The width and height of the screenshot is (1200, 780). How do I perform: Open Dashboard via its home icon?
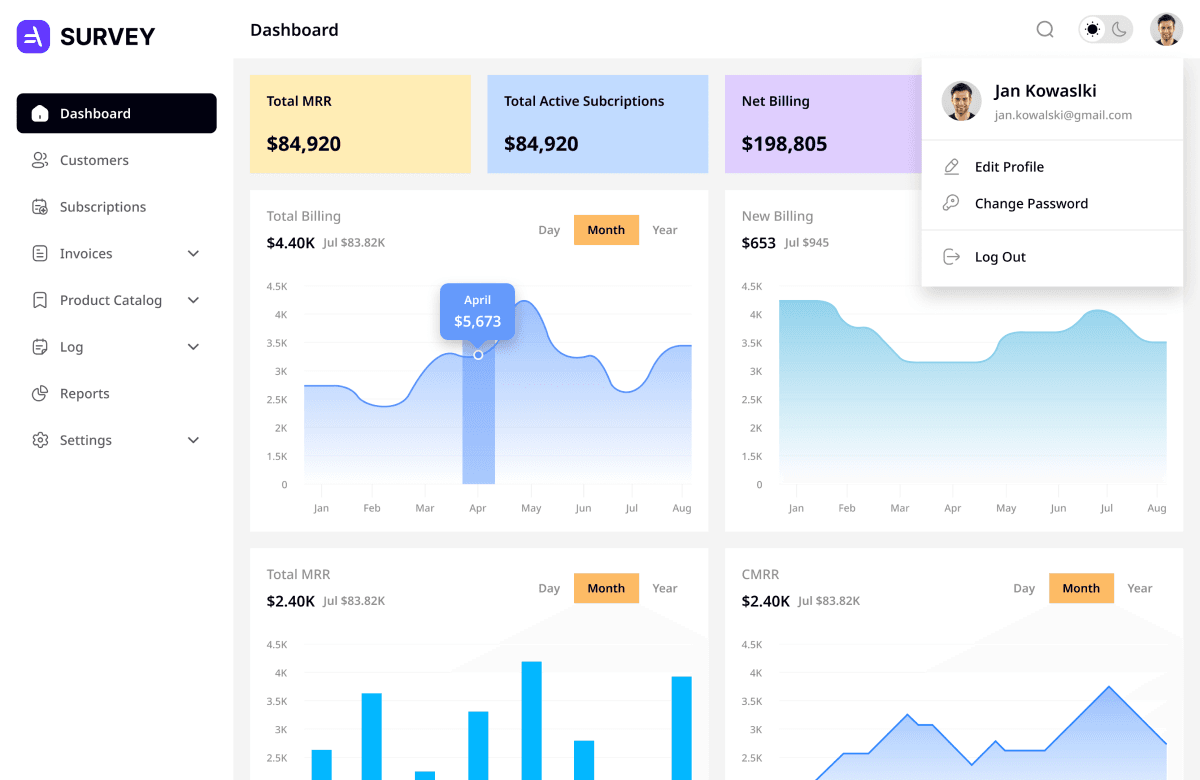(40, 113)
